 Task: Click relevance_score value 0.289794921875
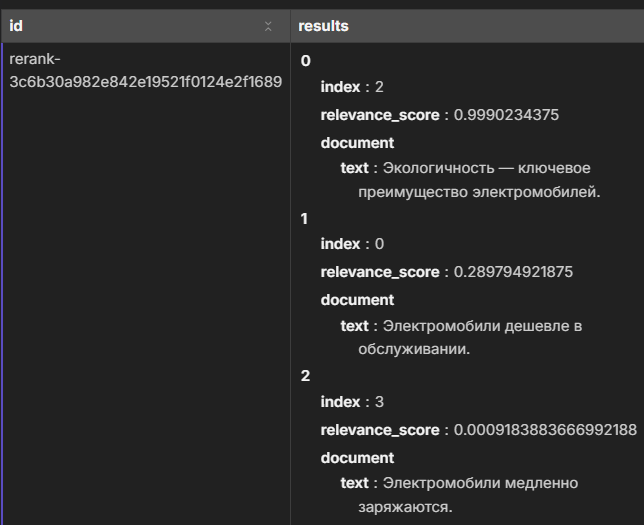coord(513,272)
